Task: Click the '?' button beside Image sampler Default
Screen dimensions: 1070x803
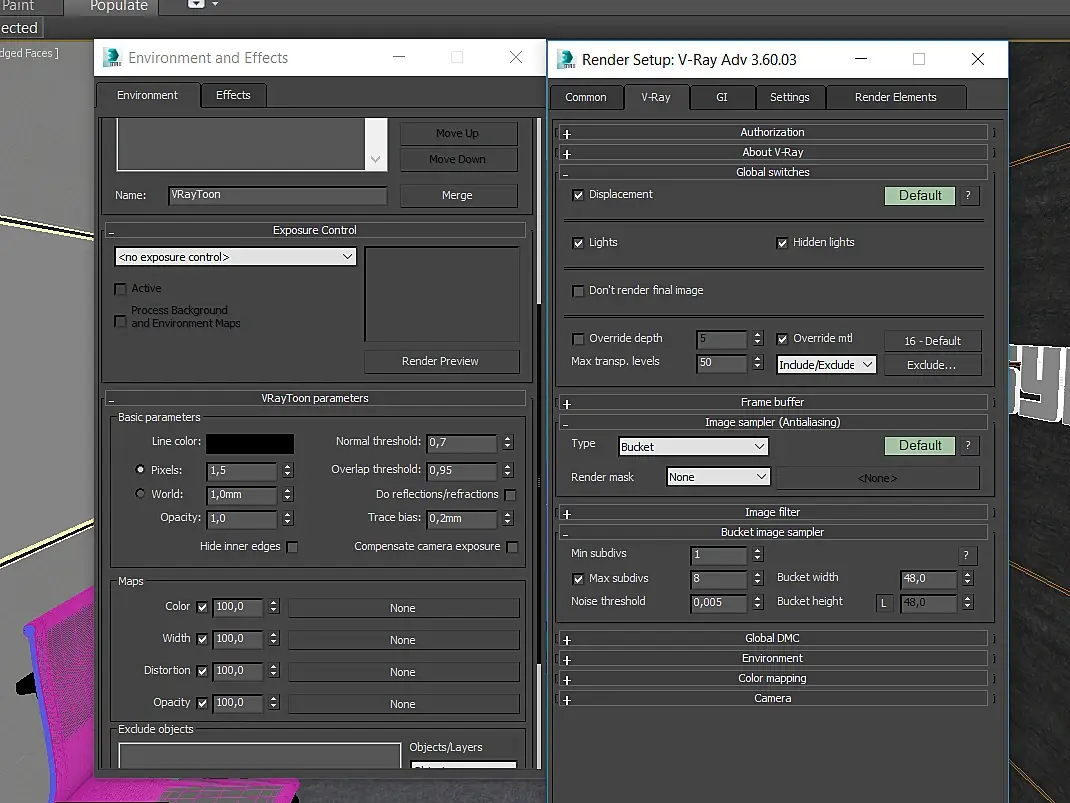Action: tap(968, 446)
